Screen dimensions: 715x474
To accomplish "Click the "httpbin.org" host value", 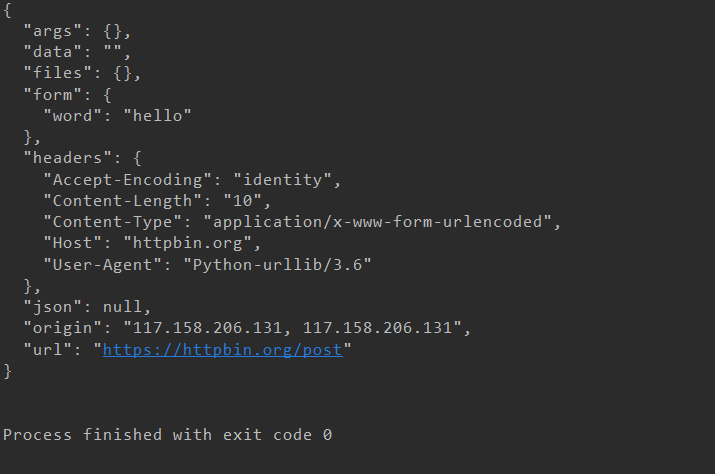I will (x=188, y=243).
